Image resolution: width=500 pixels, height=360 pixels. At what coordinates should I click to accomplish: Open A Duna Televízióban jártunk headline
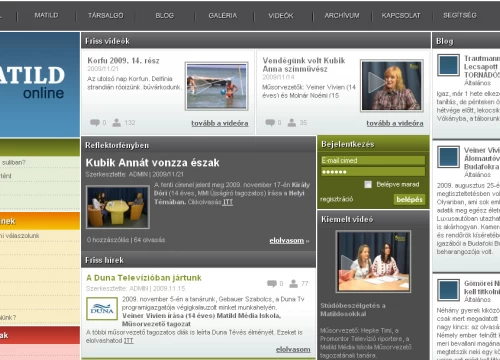pyautogui.click(x=144, y=278)
